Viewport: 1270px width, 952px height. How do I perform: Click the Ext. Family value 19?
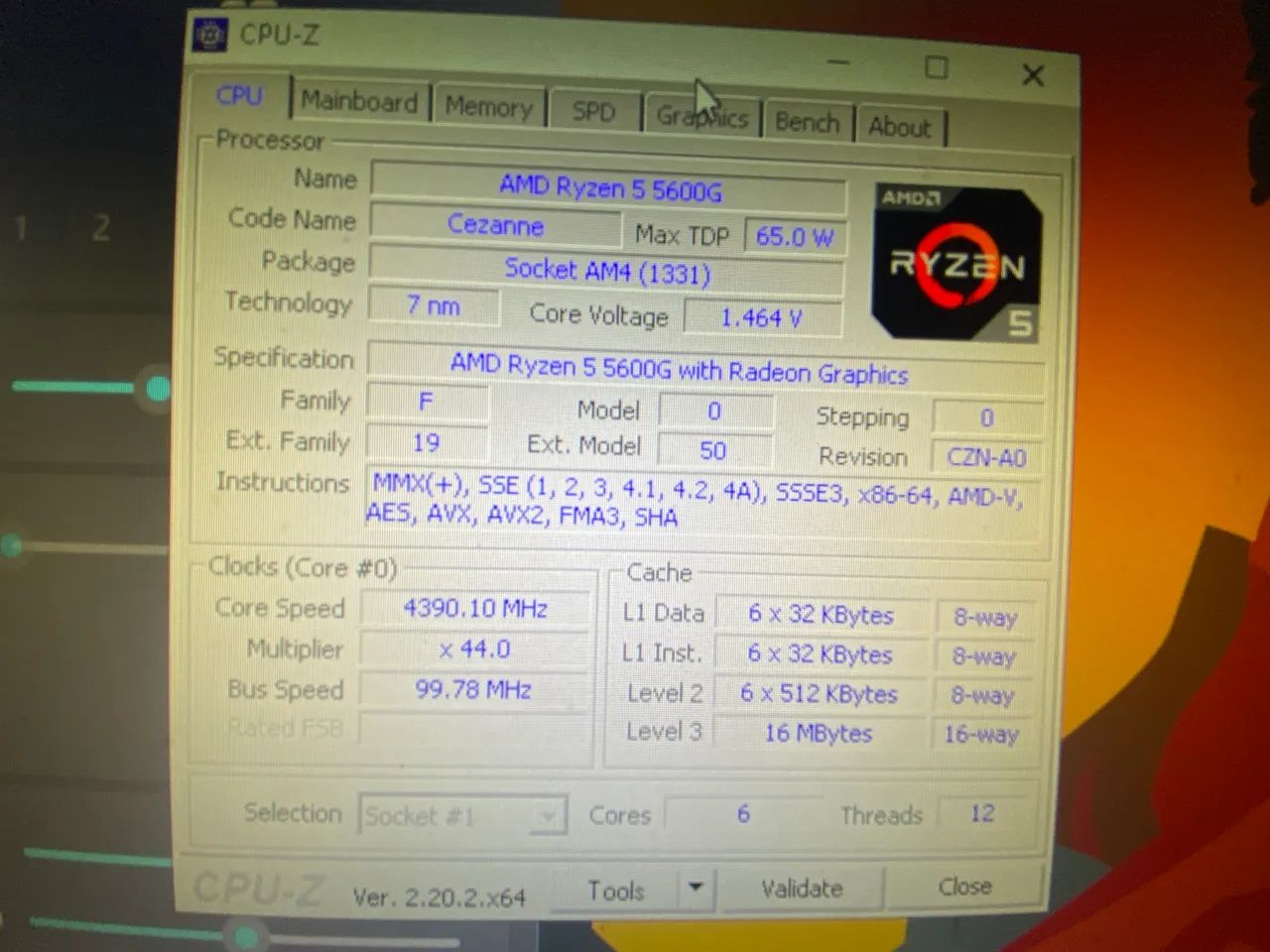pyautogui.click(x=427, y=442)
